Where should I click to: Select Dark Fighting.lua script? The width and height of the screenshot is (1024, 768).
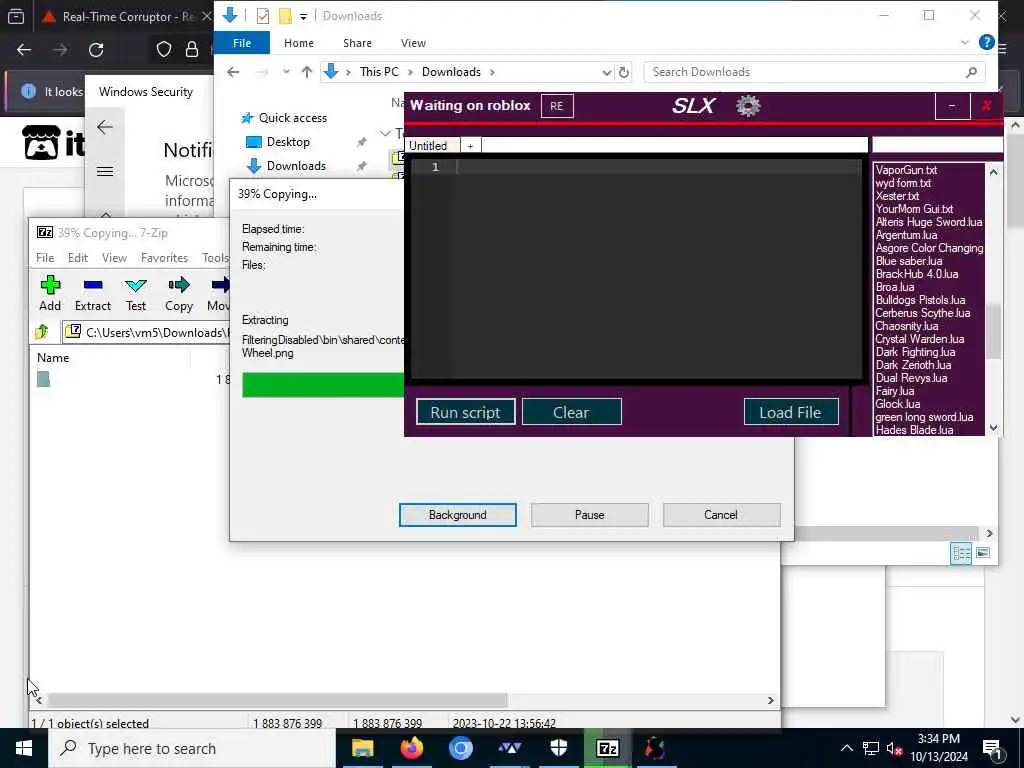coord(915,352)
